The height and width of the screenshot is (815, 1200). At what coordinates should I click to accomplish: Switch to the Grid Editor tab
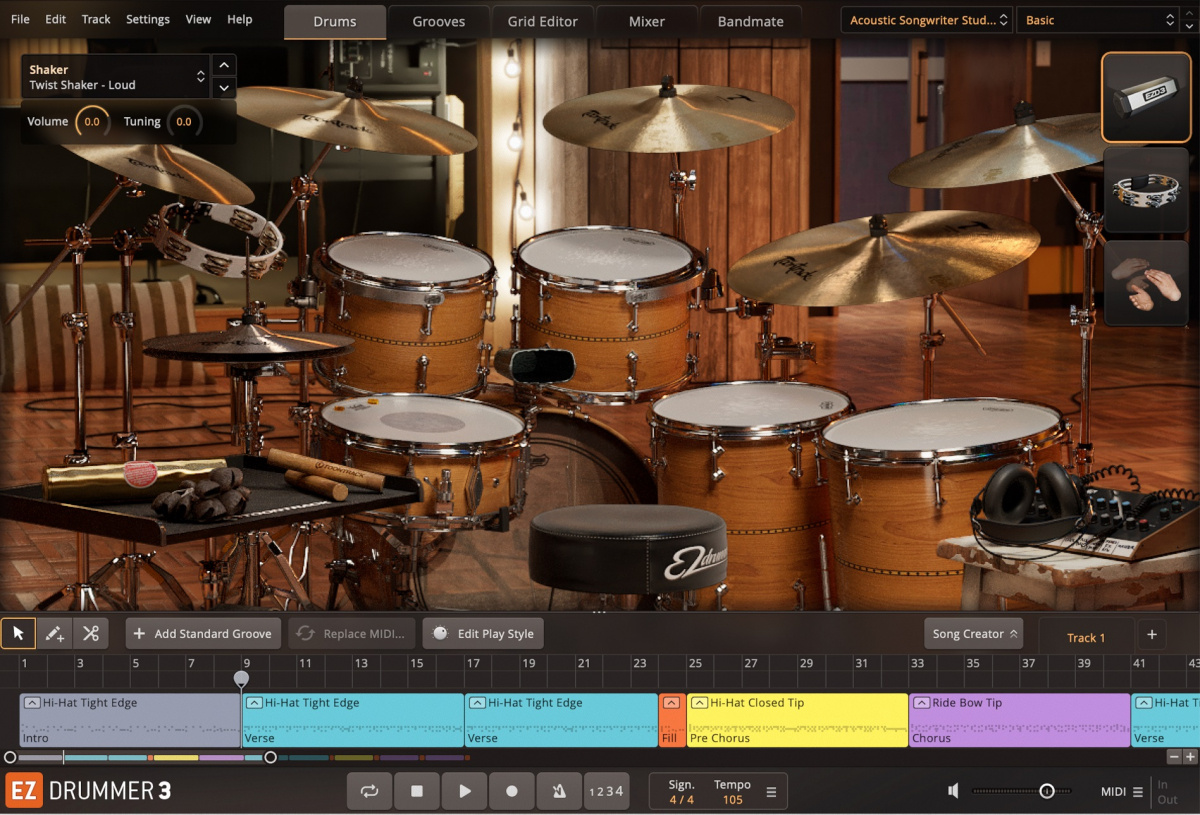tap(542, 20)
